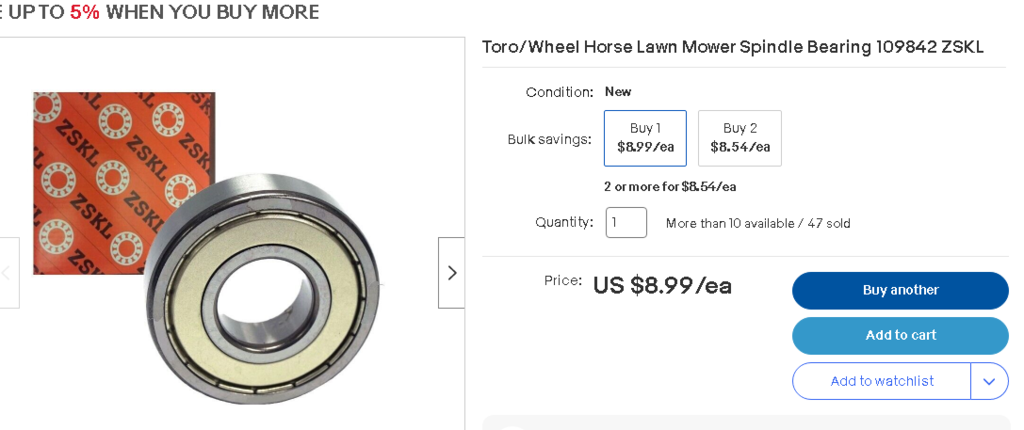Select the Buy 2 bulk option

click(740, 138)
